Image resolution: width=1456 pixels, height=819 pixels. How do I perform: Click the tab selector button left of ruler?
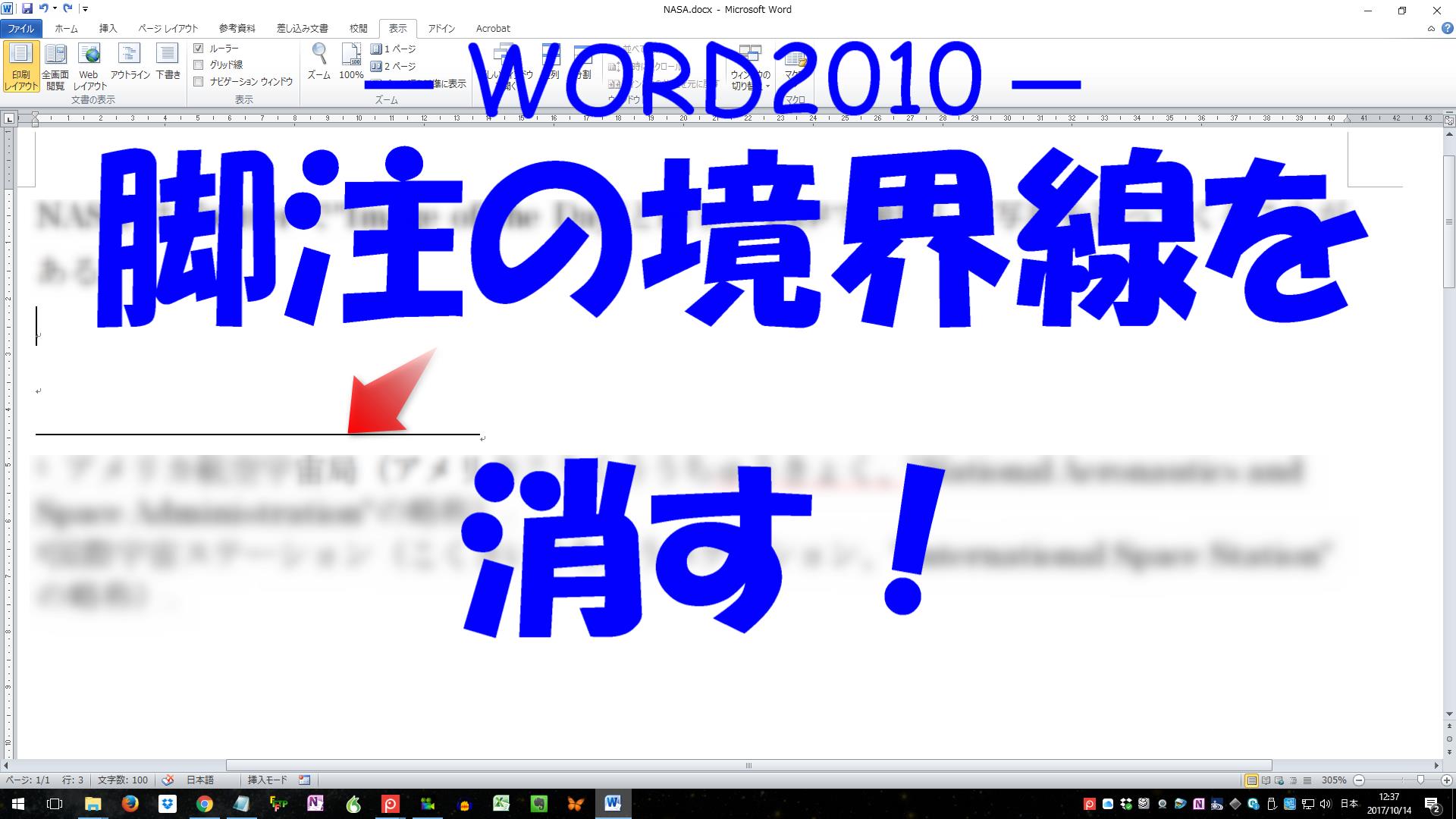(x=9, y=119)
